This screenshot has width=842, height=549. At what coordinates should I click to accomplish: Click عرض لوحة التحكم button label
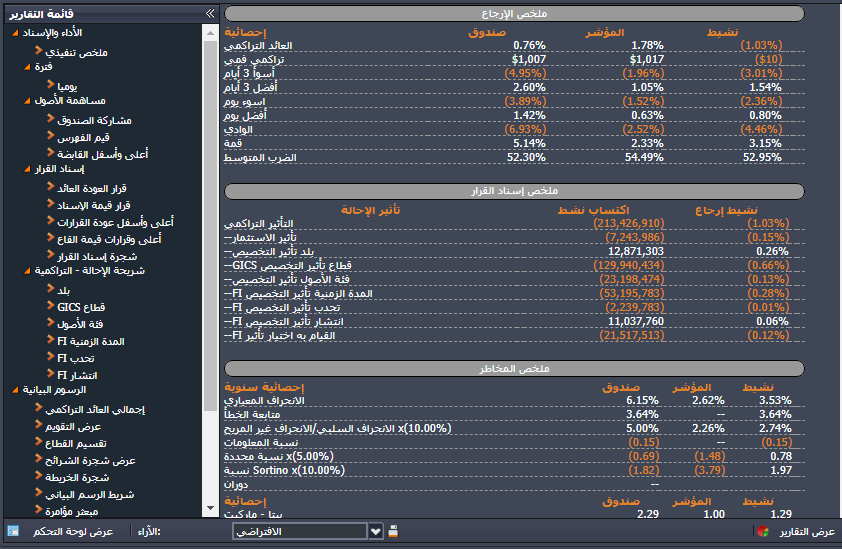tap(73, 531)
